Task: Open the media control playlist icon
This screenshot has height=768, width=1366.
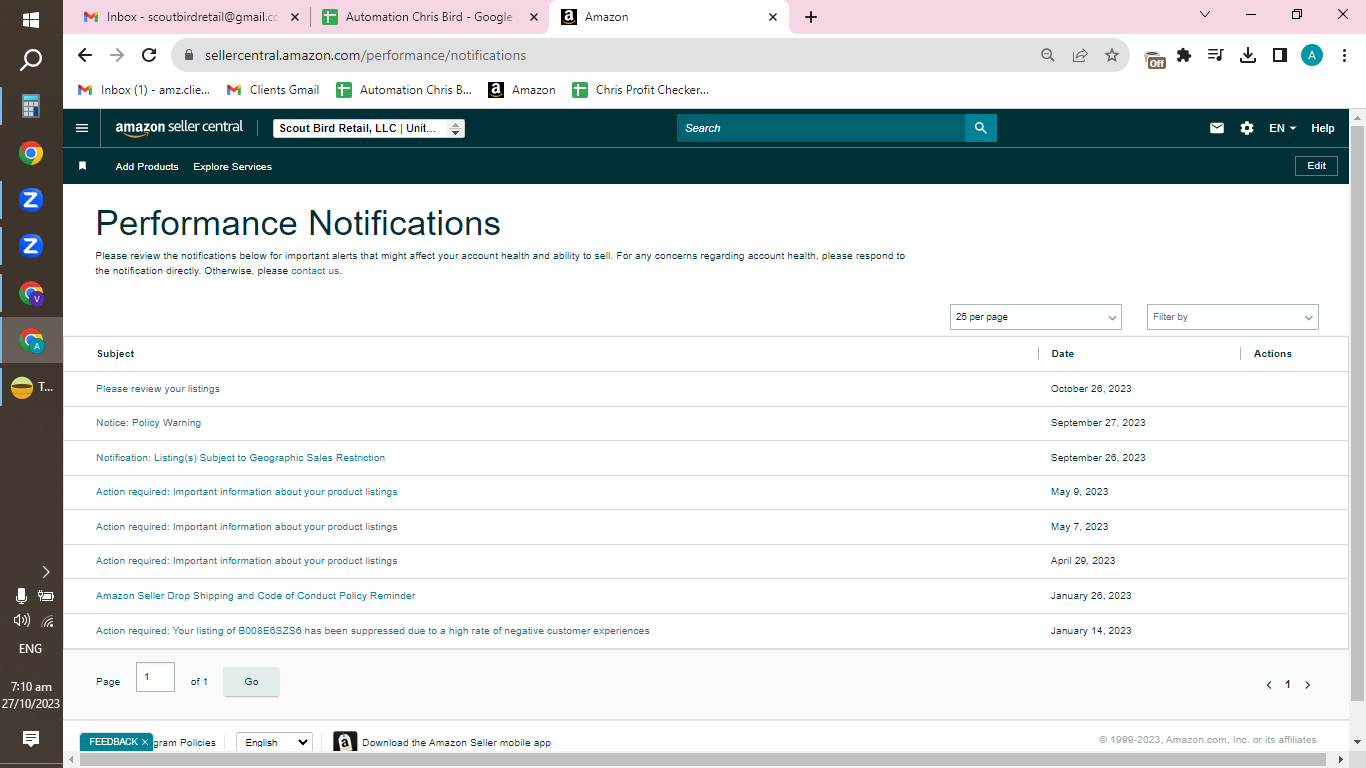Action: [1216, 55]
